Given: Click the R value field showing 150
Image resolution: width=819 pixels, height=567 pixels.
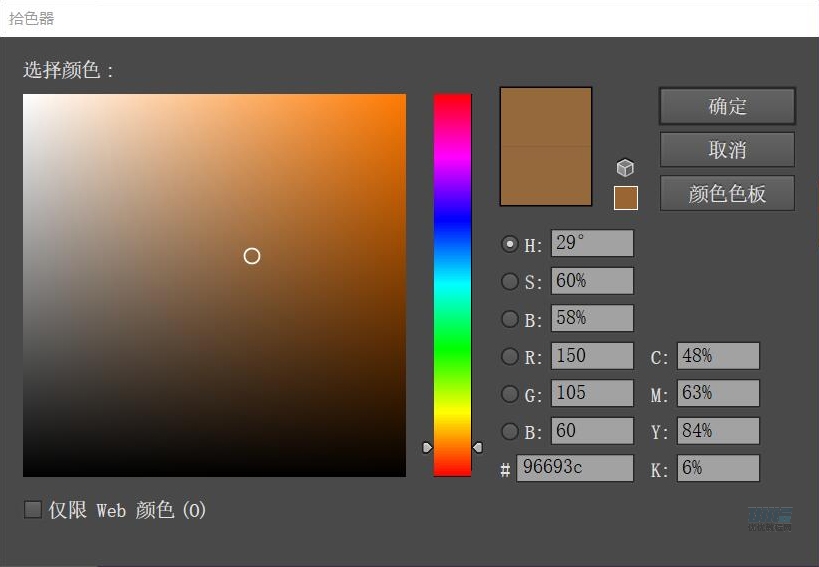Looking at the screenshot, I should (x=591, y=356).
